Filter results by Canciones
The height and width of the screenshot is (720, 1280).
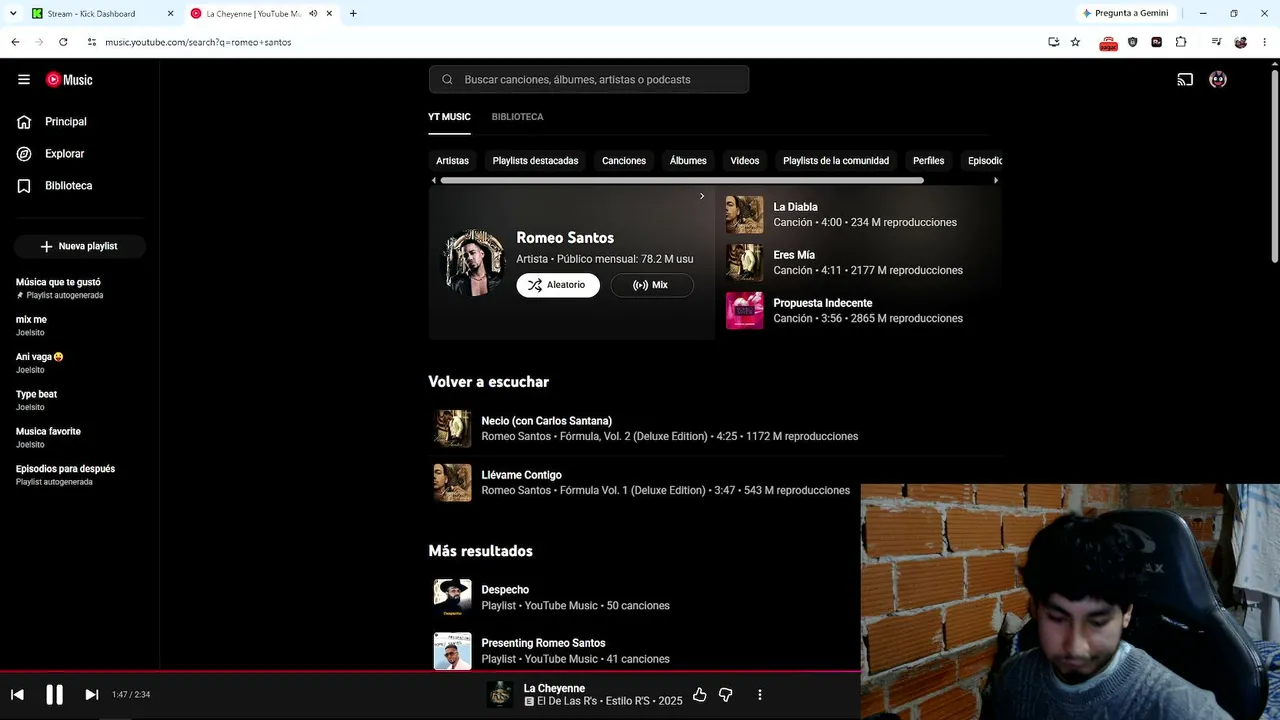(624, 161)
